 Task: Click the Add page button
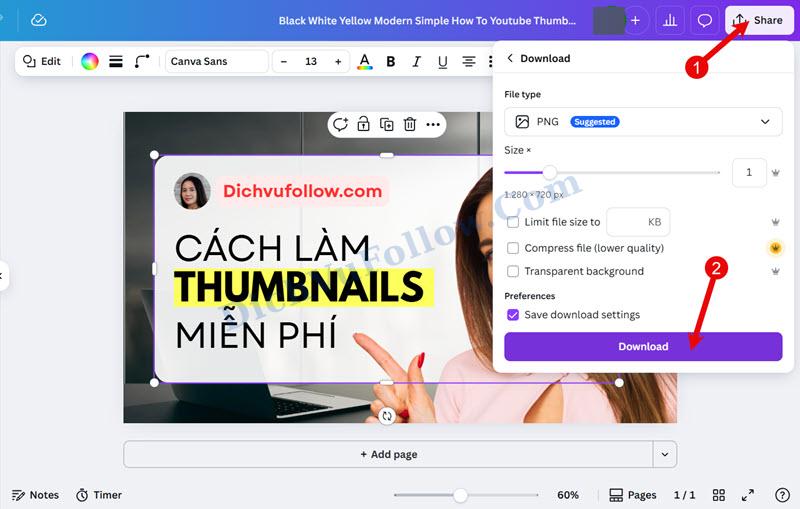click(x=388, y=454)
